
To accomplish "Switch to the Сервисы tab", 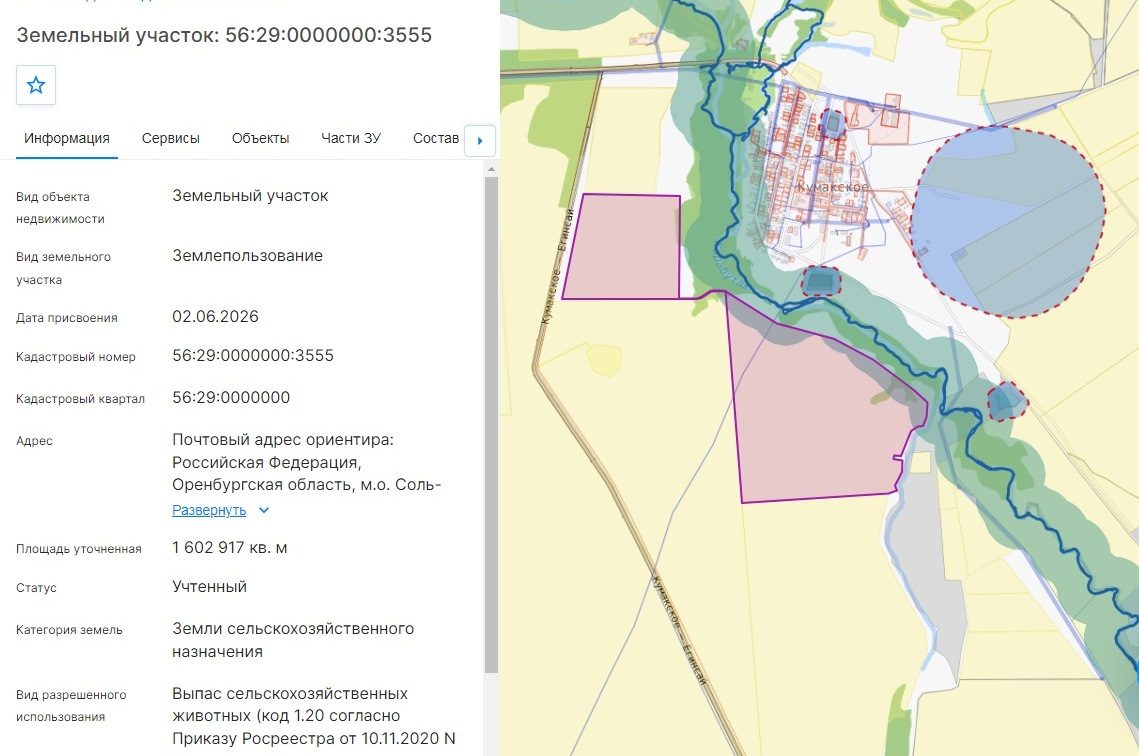I will (x=171, y=138).
